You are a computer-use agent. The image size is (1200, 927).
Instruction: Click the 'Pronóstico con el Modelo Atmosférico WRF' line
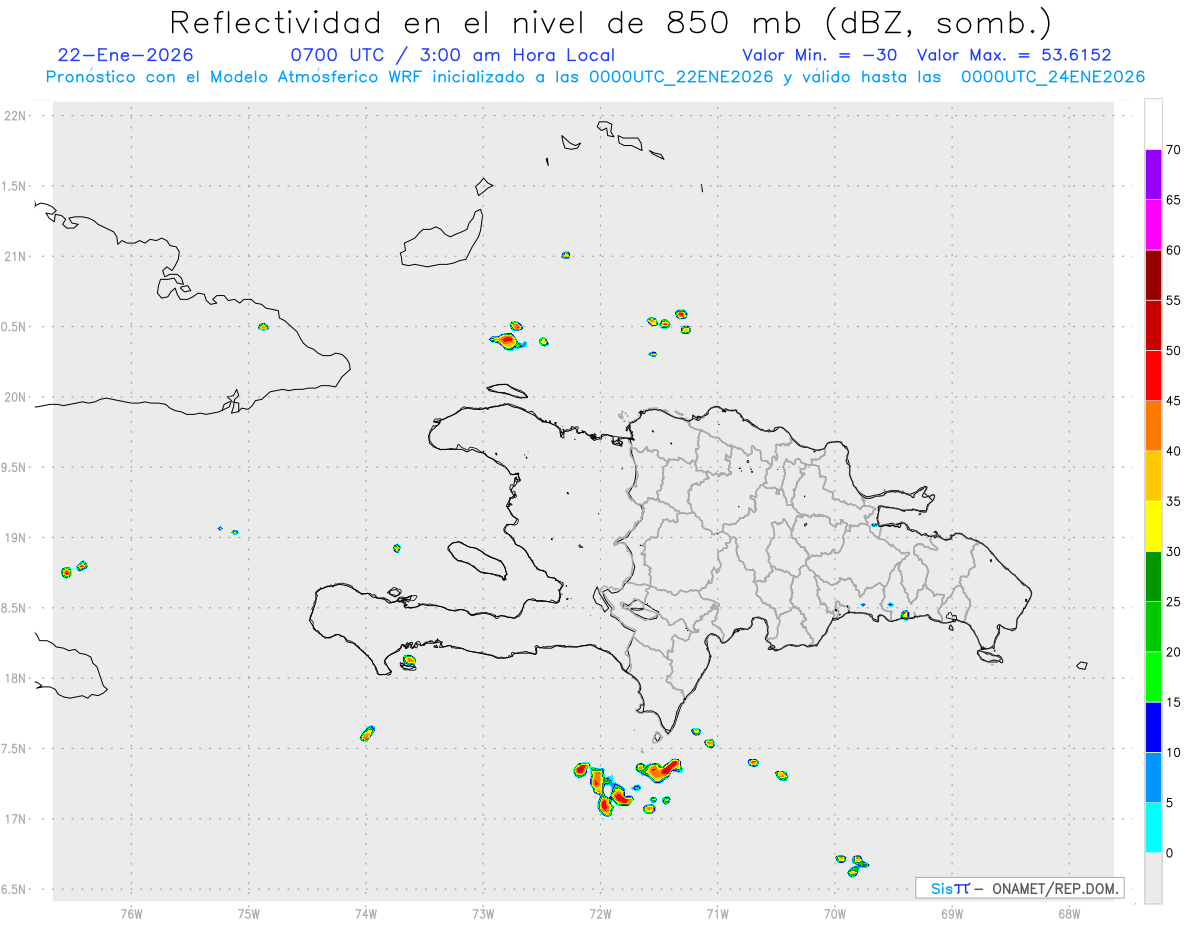click(x=595, y=77)
